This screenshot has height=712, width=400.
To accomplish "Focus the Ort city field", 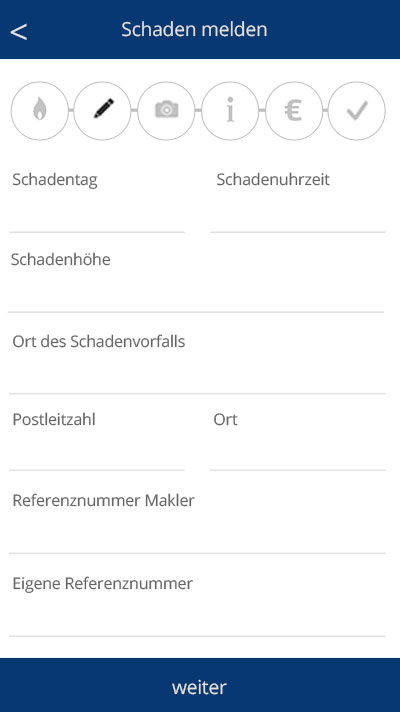I will pos(298,438).
